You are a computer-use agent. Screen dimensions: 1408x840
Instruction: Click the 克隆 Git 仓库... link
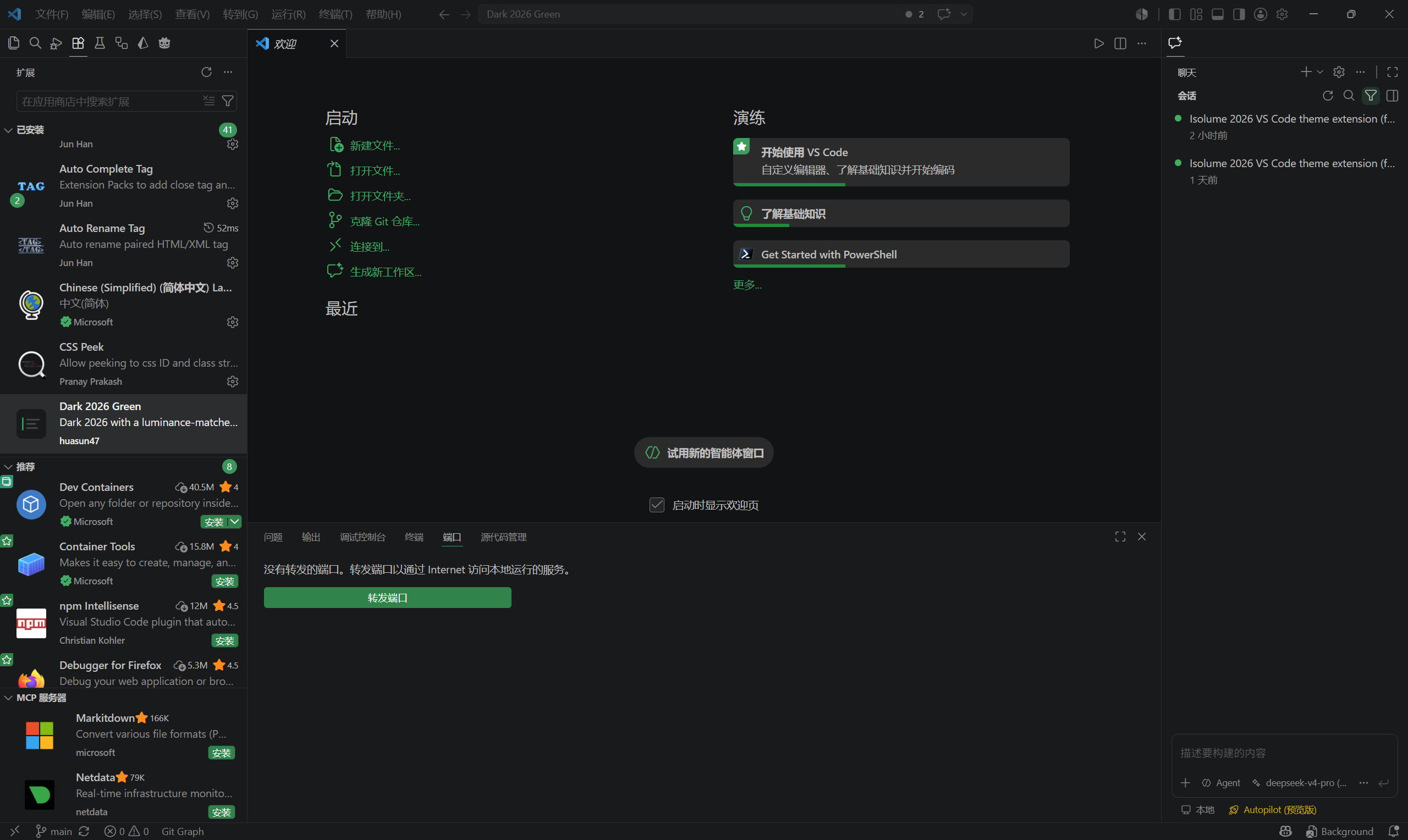click(x=384, y=222)
